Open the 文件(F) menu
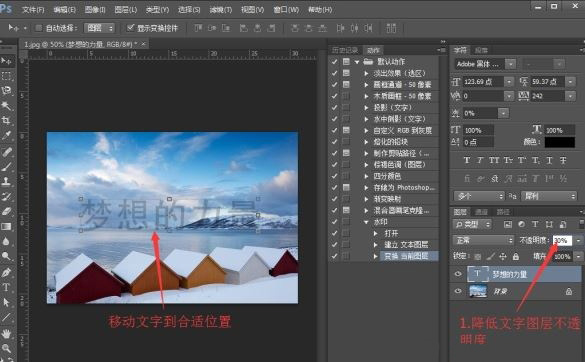Image resolution: width=585 pixels, height=362 pixels. [x=32, y=10]
